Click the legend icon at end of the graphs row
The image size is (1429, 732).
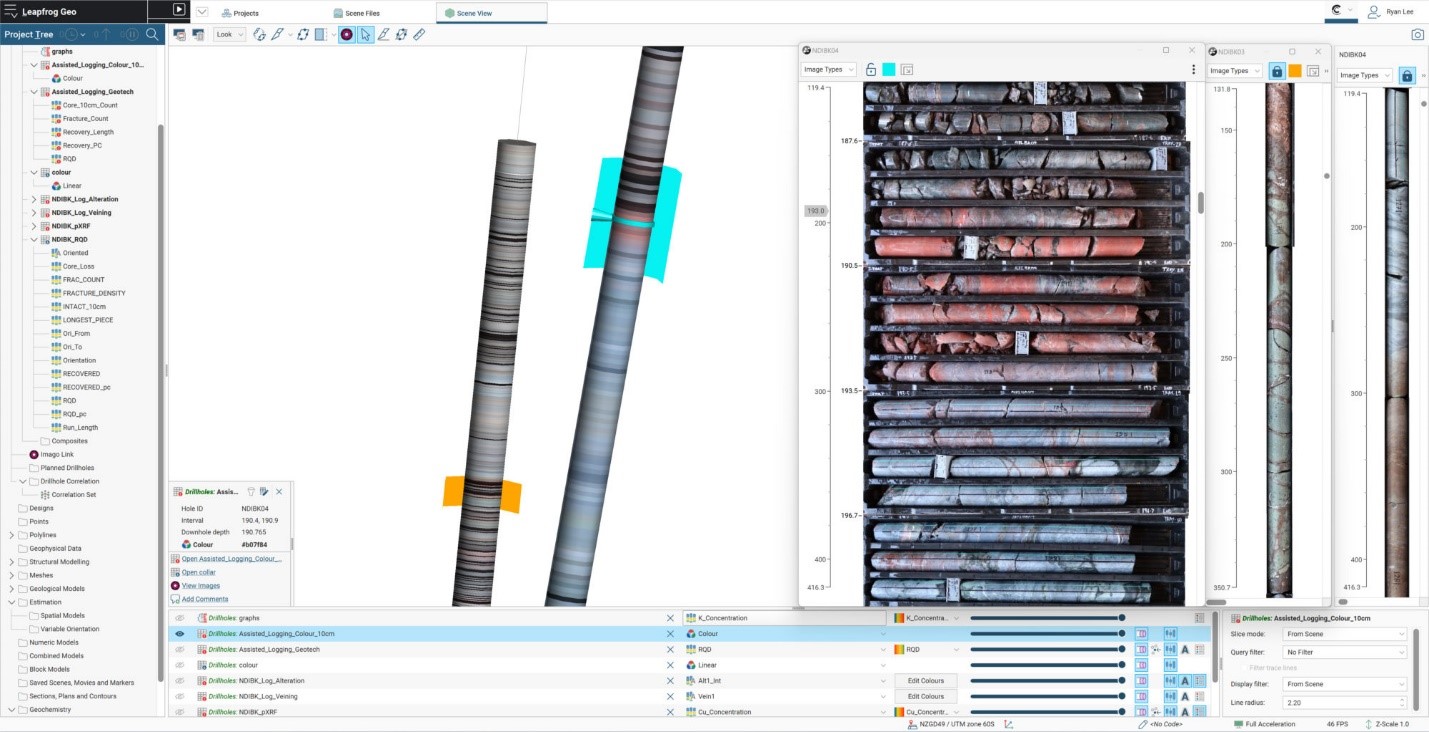pyautogui.click(x=1199, y=618)
